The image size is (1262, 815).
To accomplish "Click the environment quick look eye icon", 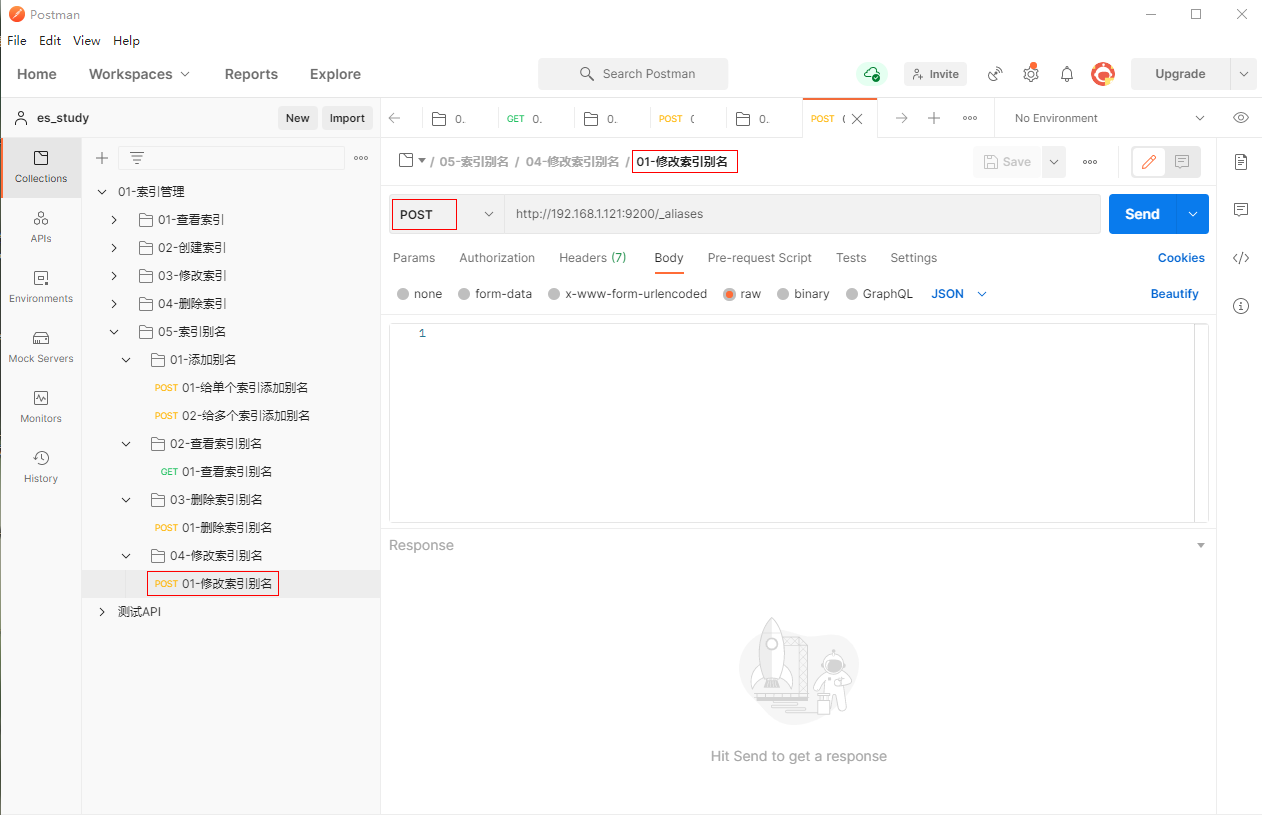I will click(x=1240, y=118).
